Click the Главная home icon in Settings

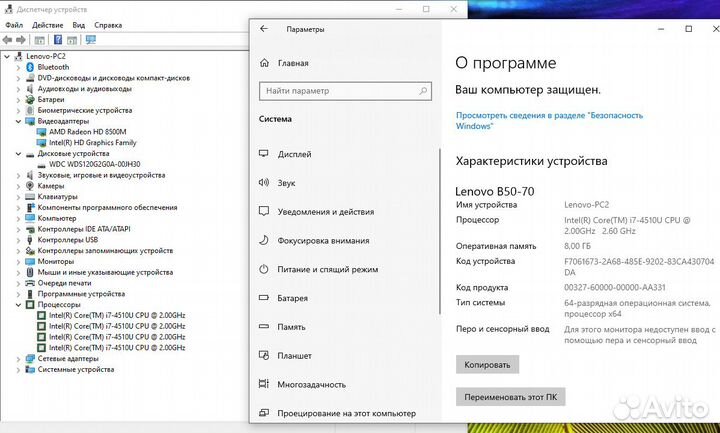coord(264,63)
